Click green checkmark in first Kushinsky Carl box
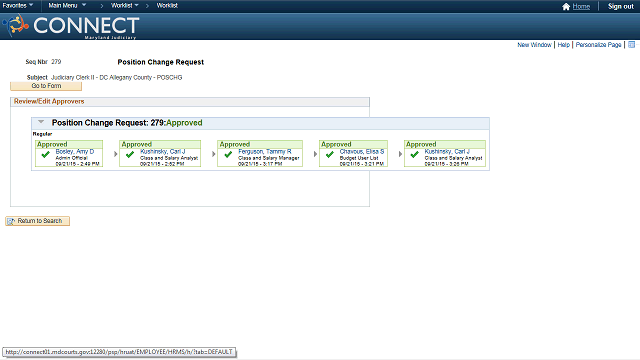 130,155
